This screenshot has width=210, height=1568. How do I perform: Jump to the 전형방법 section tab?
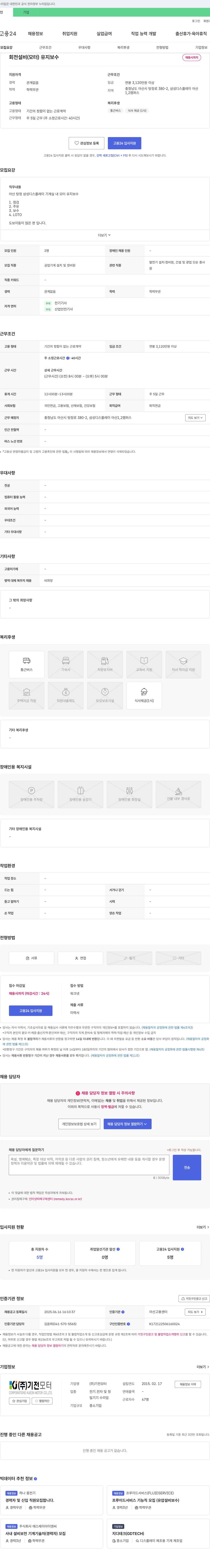click(163, 47)
